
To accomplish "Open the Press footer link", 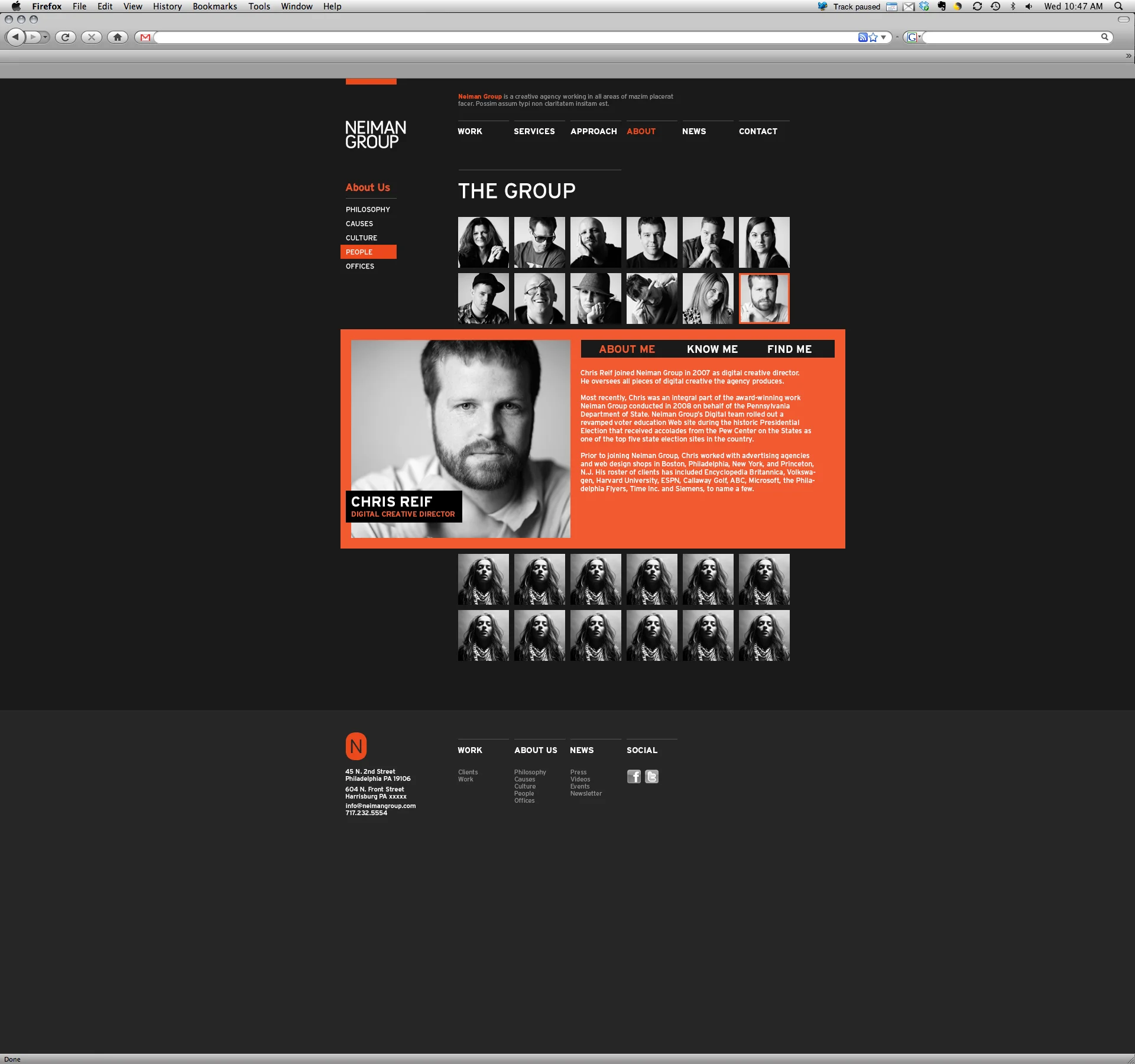I will pos(578,772).
